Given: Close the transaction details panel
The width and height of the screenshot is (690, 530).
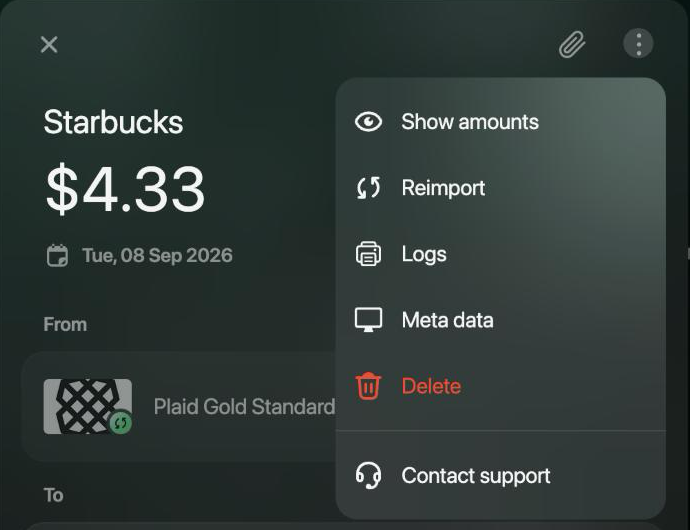Looking at the screenshot, I should (49, 44).
